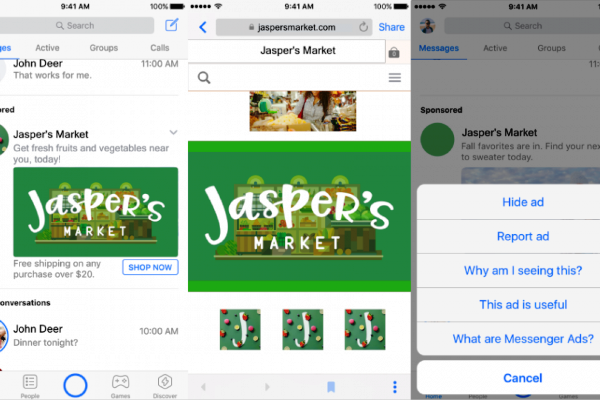Open the middle J product thumbnail

coord(303,330)
